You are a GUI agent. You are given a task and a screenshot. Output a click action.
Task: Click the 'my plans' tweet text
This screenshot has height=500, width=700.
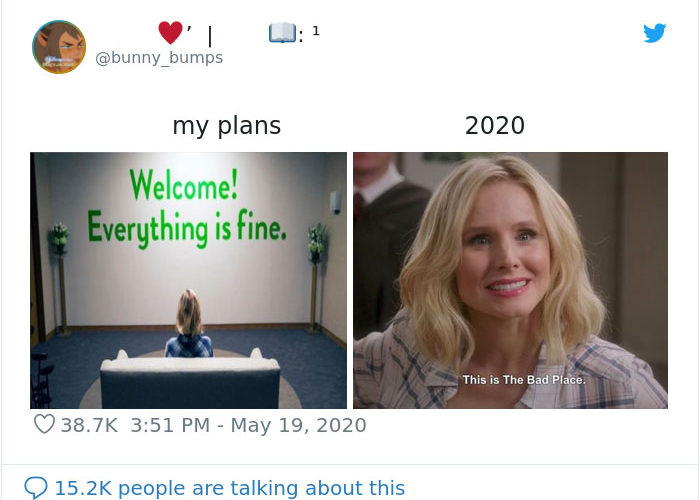[x=227, y=125]
